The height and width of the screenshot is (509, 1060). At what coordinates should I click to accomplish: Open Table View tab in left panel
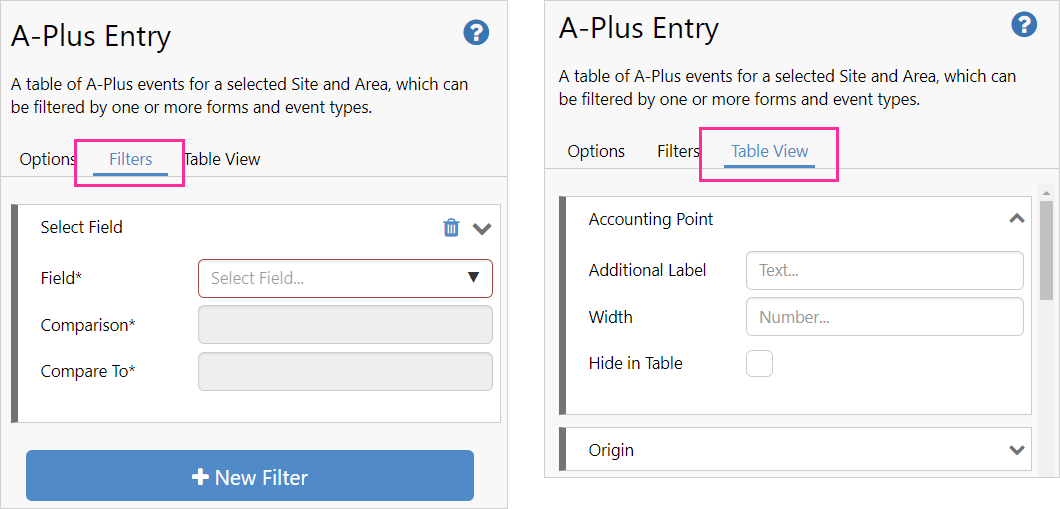tap(222, 159)
